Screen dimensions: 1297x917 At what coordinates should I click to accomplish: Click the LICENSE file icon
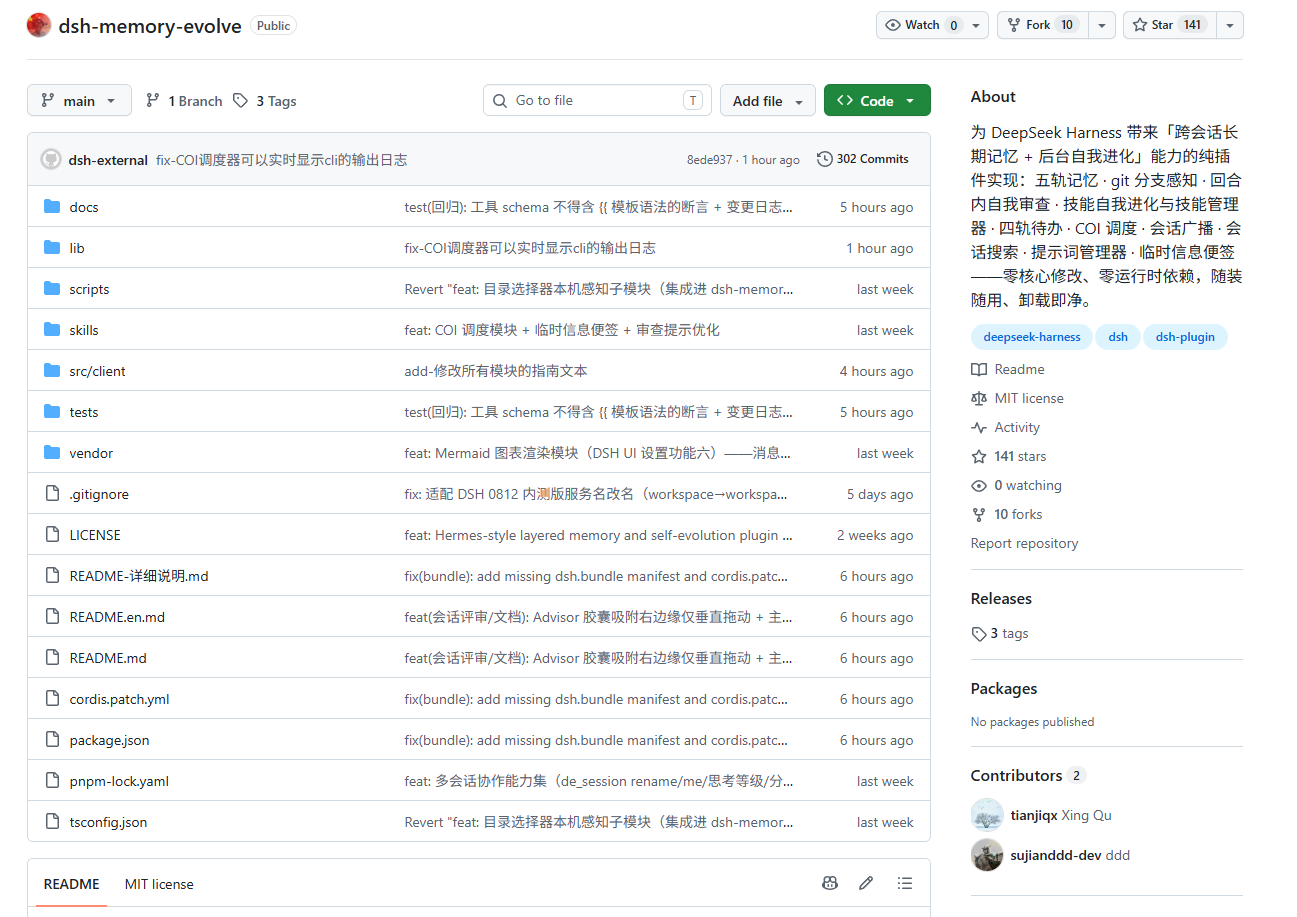coord(52,535)
